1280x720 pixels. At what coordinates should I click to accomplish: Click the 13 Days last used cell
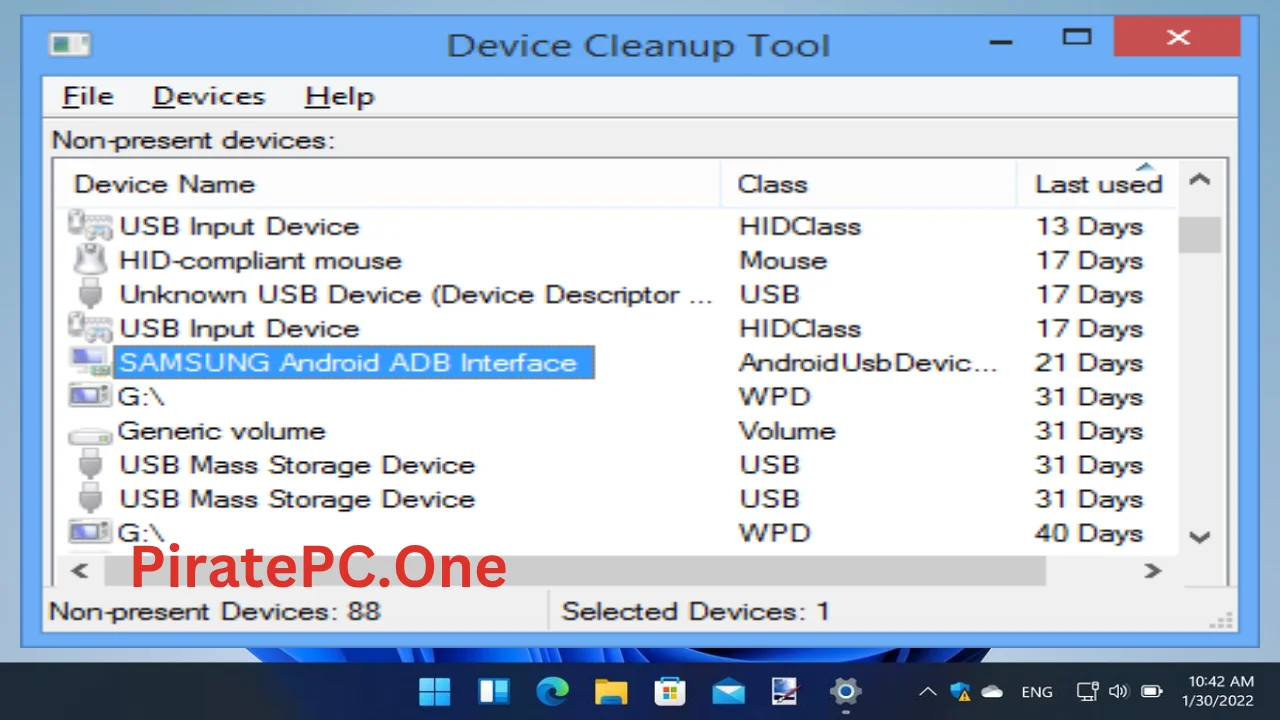pos(1089,227)
